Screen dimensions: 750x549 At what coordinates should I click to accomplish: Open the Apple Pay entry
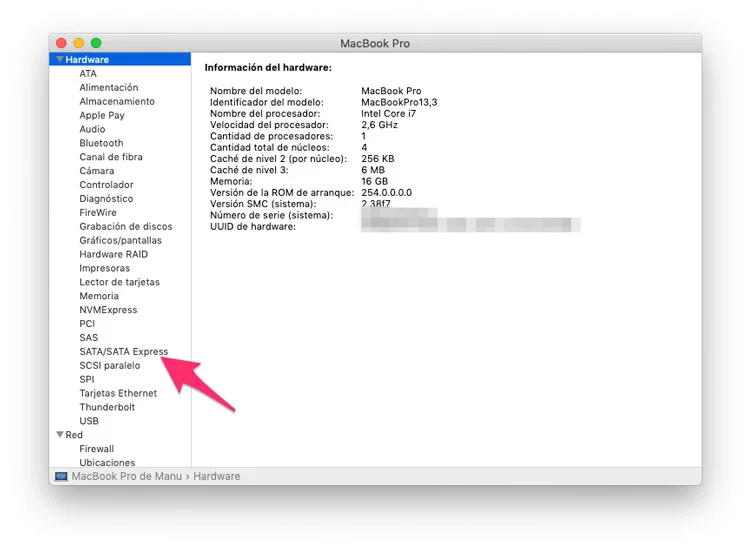click(102, 115)
